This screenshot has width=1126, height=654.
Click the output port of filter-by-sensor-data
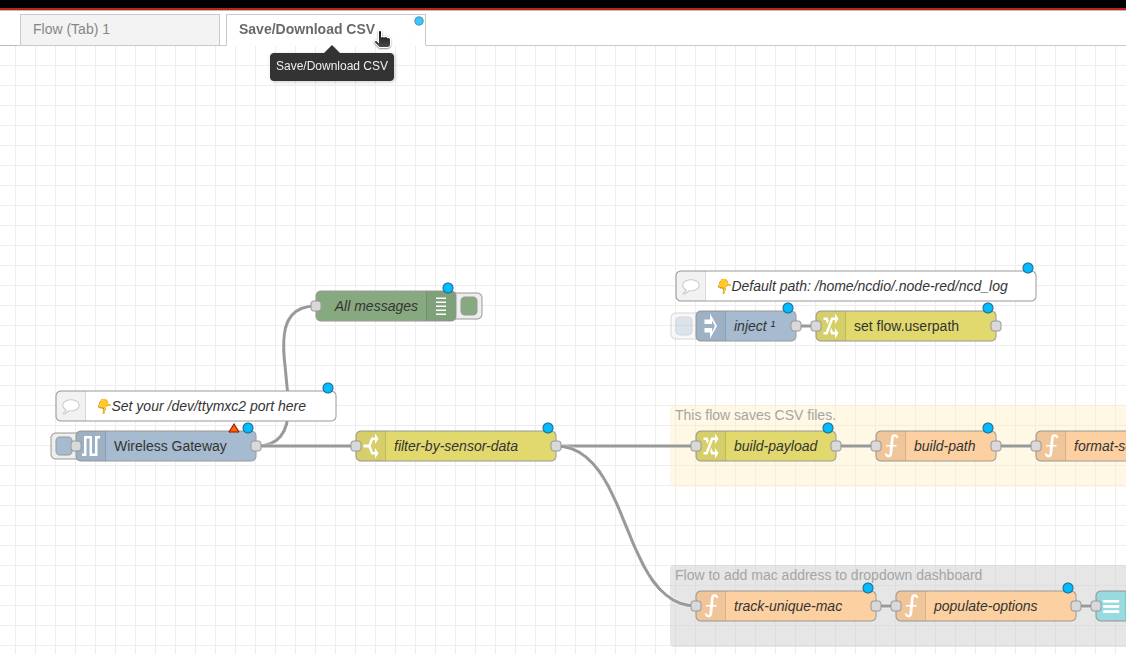tap(556, 446)
